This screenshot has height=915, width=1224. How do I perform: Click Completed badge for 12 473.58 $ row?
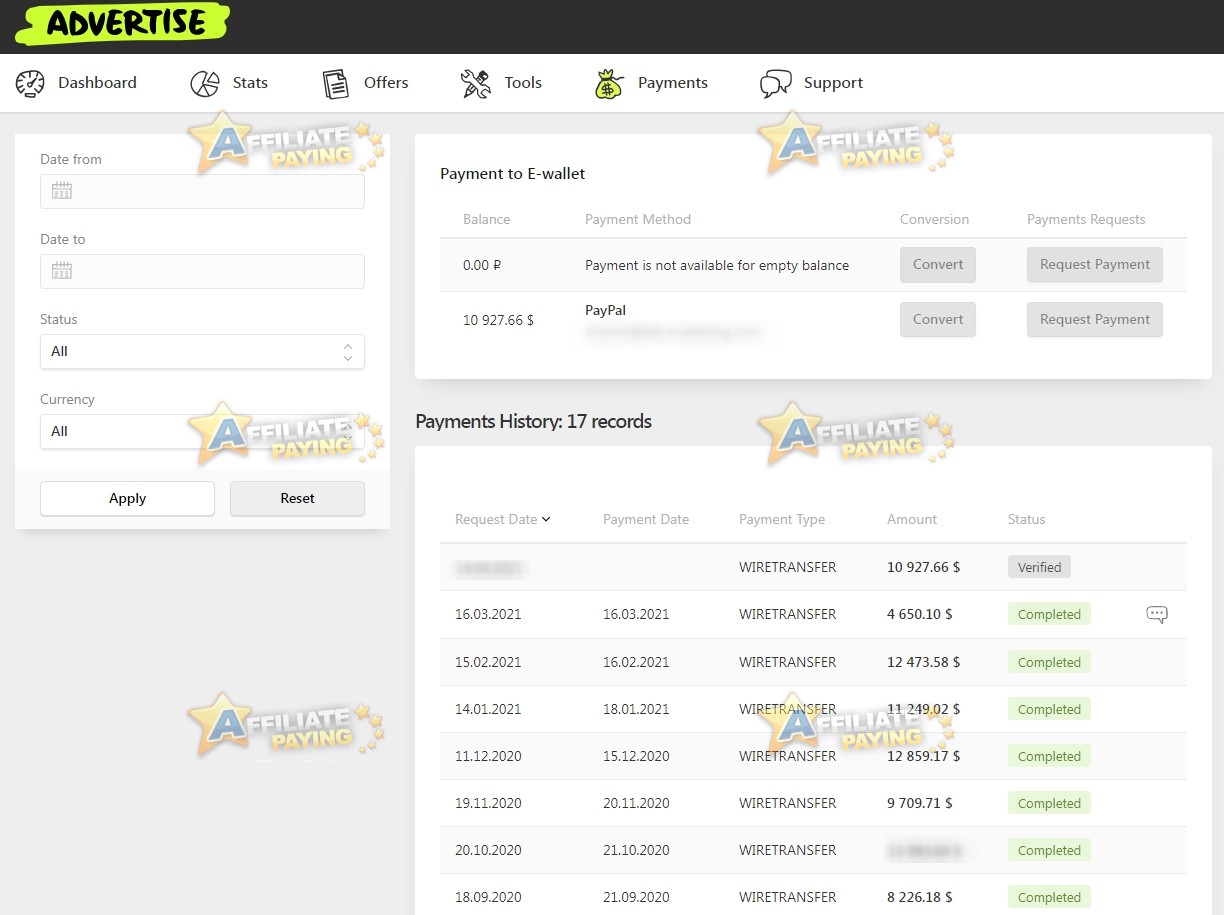click(1049, 662)
